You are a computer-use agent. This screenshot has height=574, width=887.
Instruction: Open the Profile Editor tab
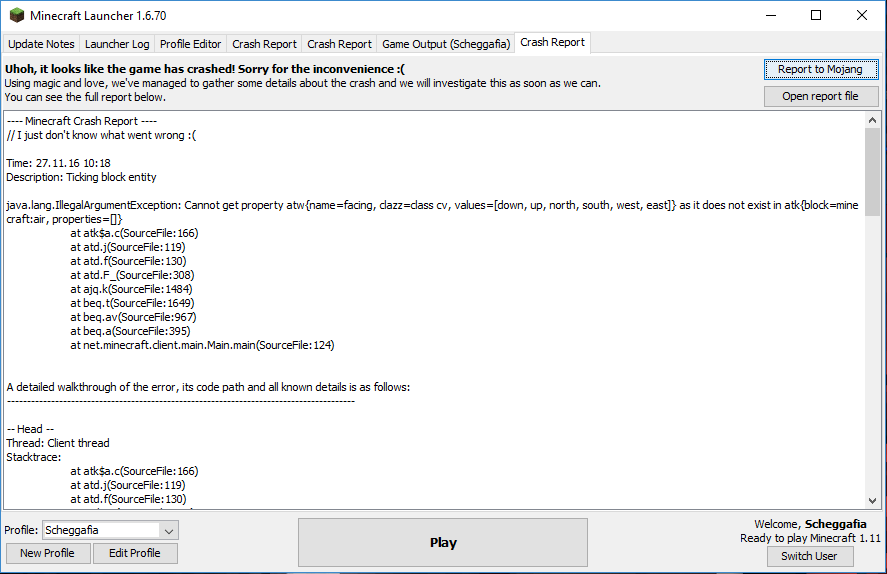[190, 44]
